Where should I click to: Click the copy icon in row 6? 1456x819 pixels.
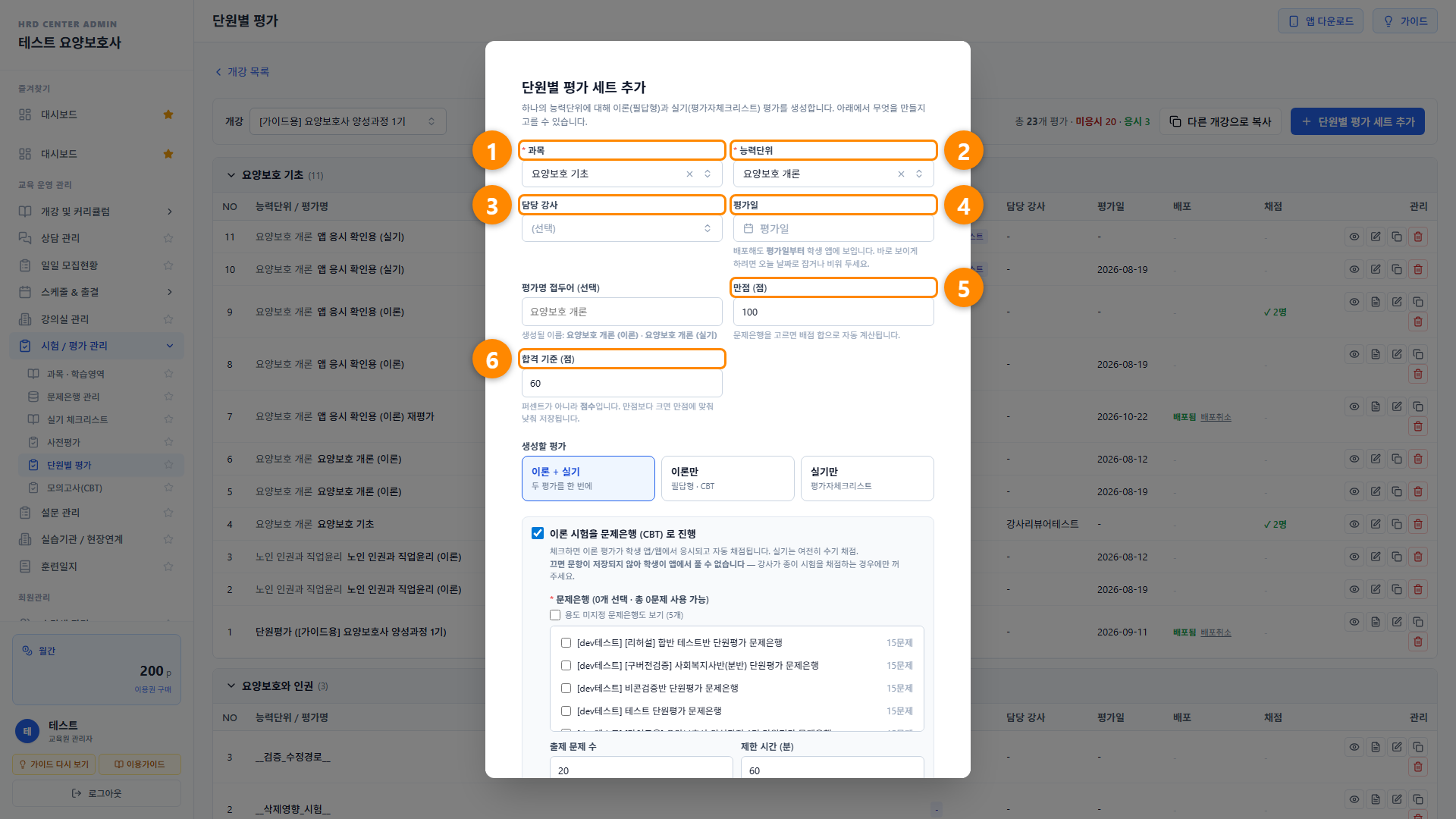click(1396, 459)
